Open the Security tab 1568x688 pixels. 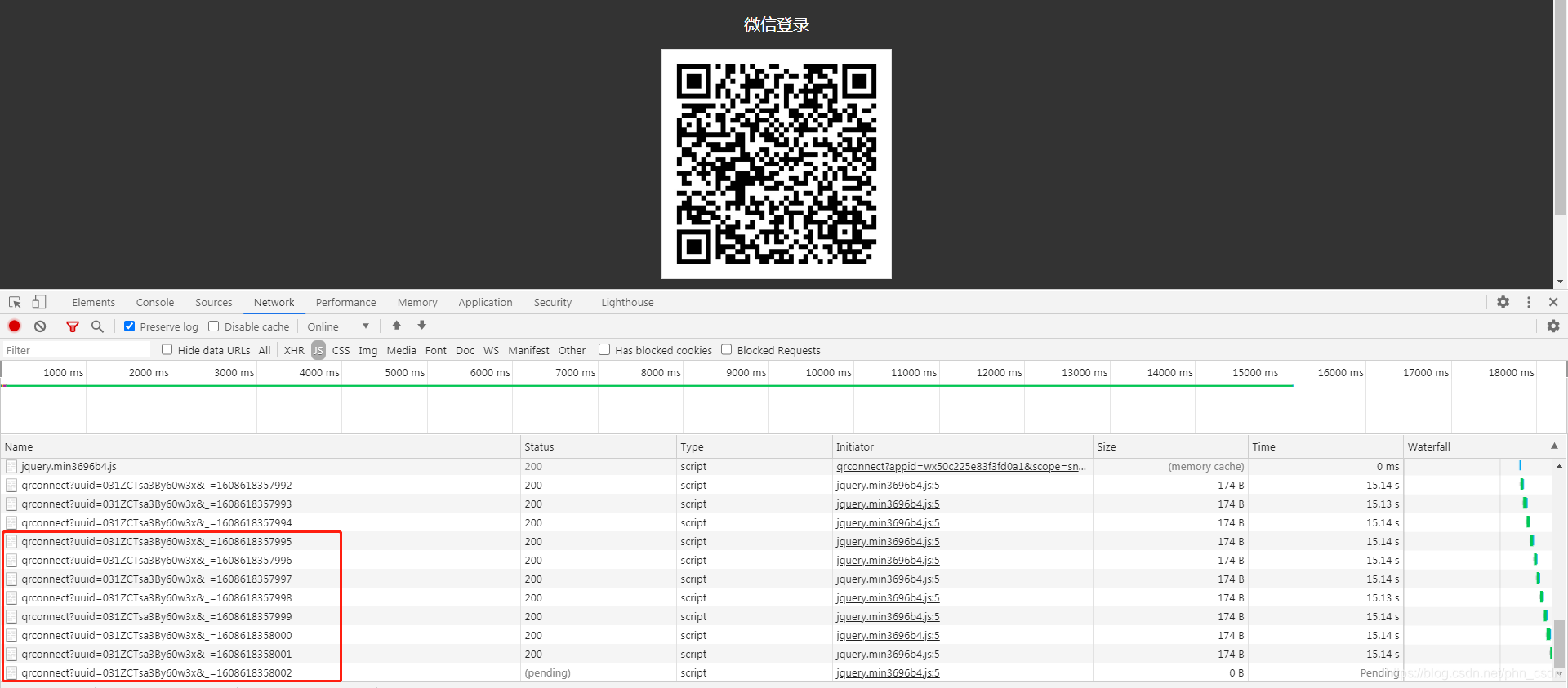point(553,303)
